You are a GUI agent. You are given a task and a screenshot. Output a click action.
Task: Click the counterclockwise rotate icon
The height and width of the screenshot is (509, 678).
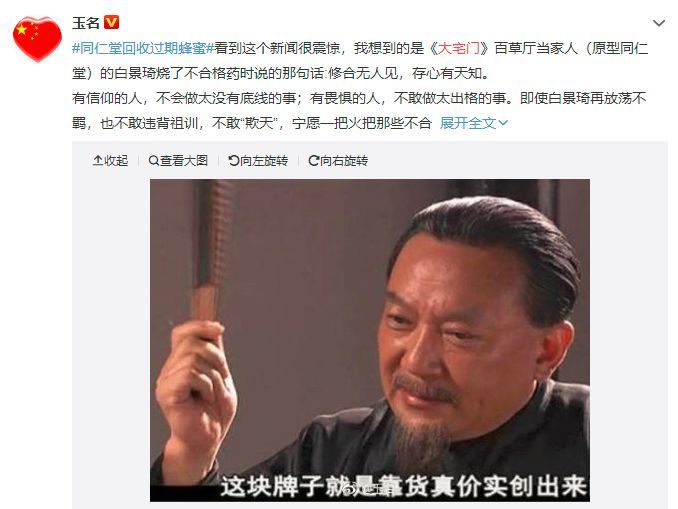233,161
